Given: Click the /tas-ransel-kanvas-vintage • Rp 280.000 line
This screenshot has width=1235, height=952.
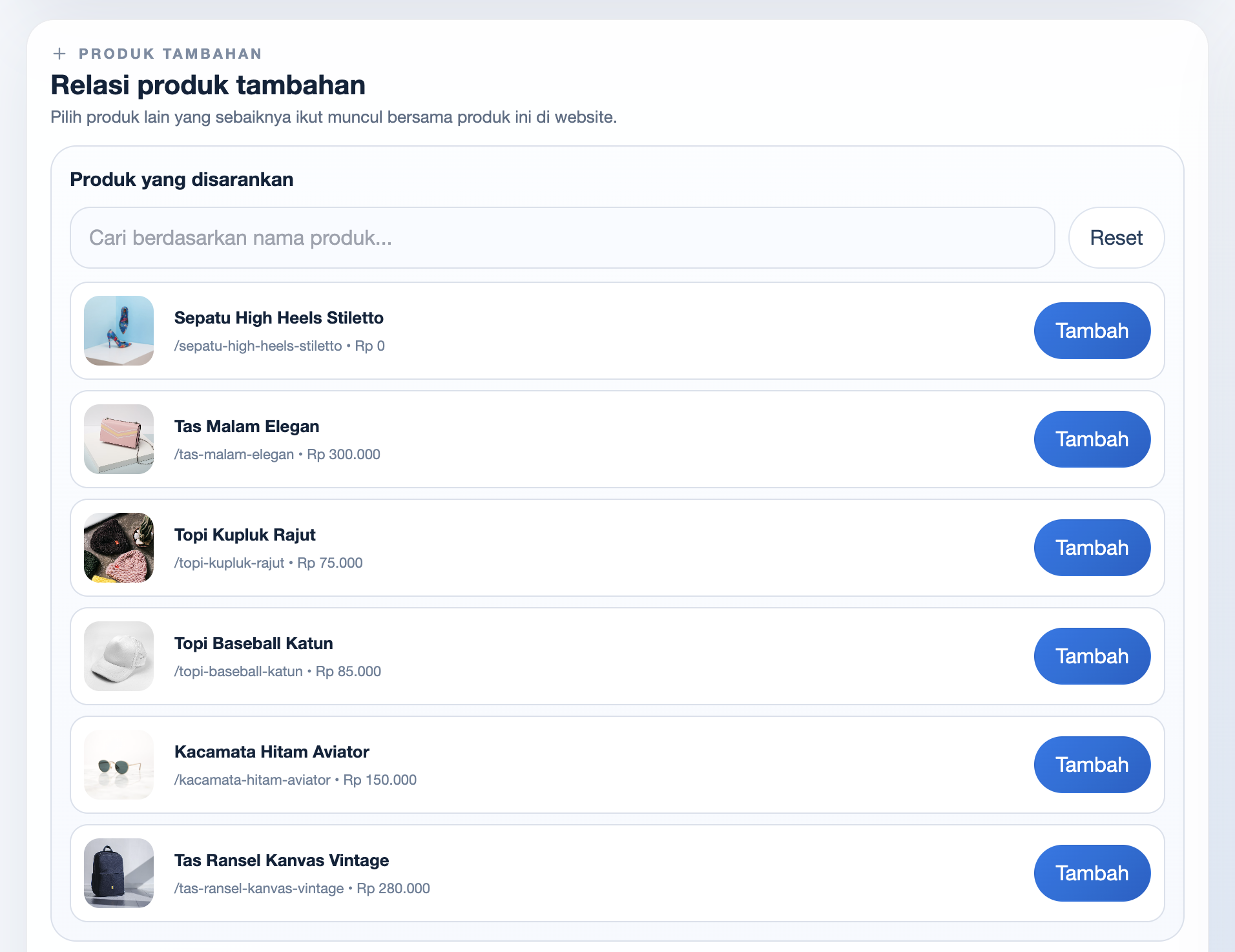Looking at the screenshot, I should 302,889.
